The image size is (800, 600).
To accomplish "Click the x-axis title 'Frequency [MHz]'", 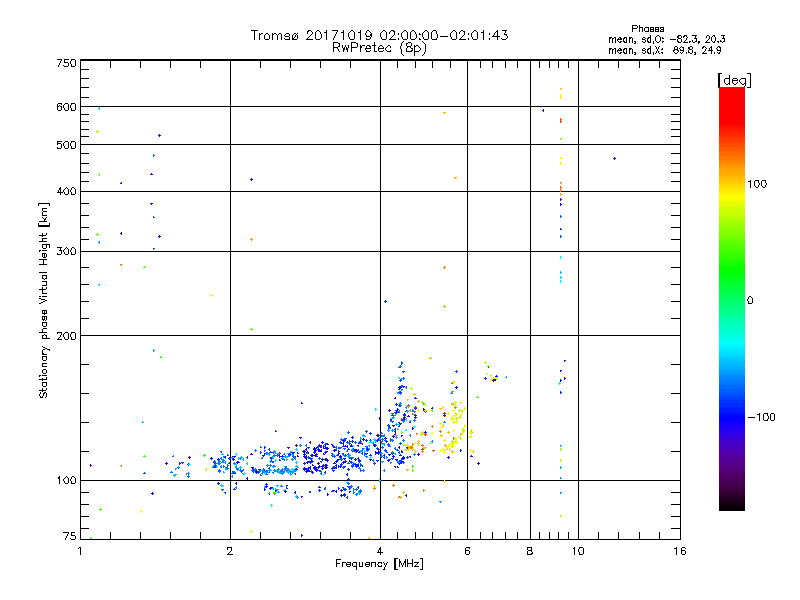I will click(x=379, y=564).
